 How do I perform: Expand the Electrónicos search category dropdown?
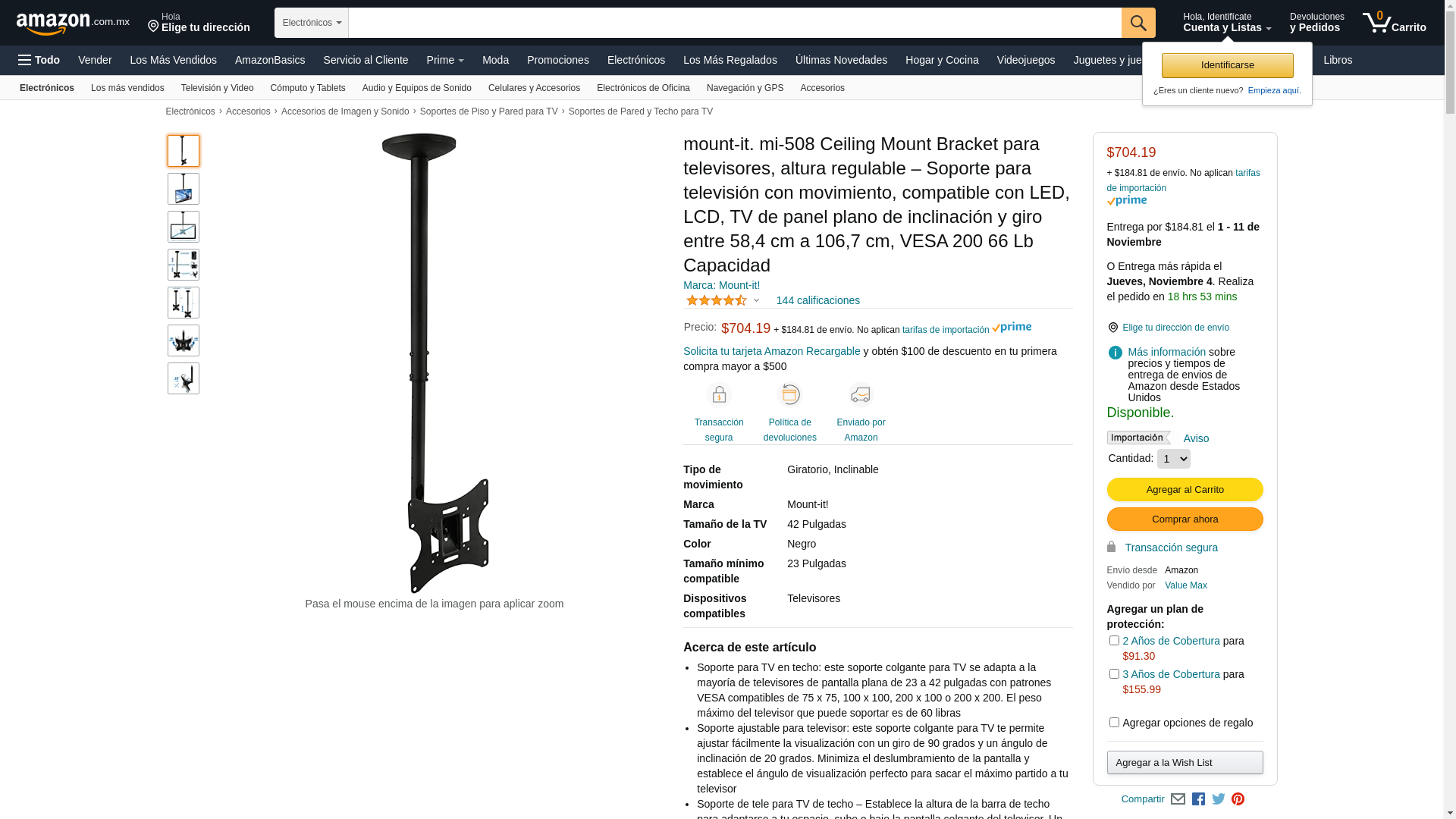pyautogui.click(x=312, y=23)
